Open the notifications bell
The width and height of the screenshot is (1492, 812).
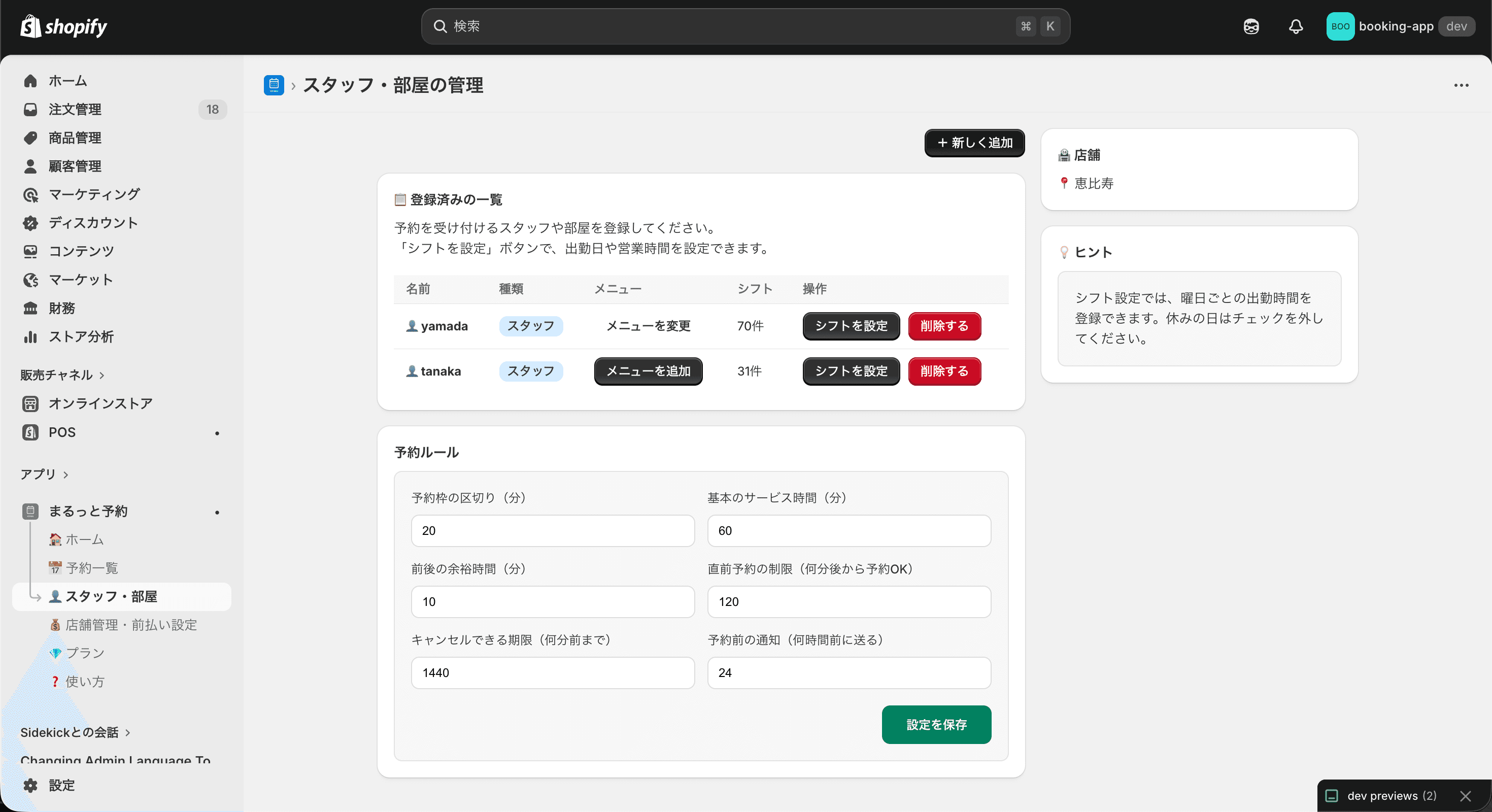click(x=1296, y=26)
